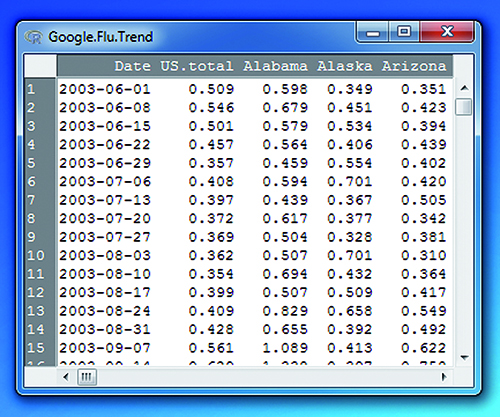Click the date cell 2003-09-07
The image size is (500, 417).
[x=105, y=348]
